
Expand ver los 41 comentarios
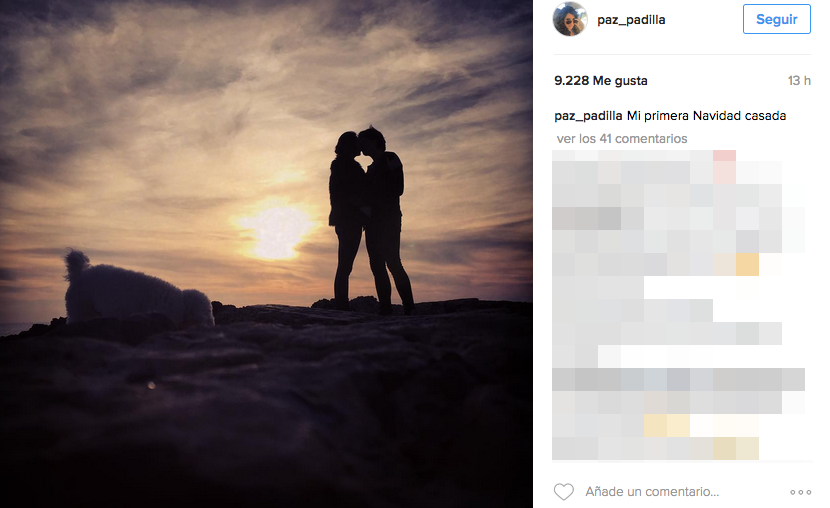(x=622, y=139)
